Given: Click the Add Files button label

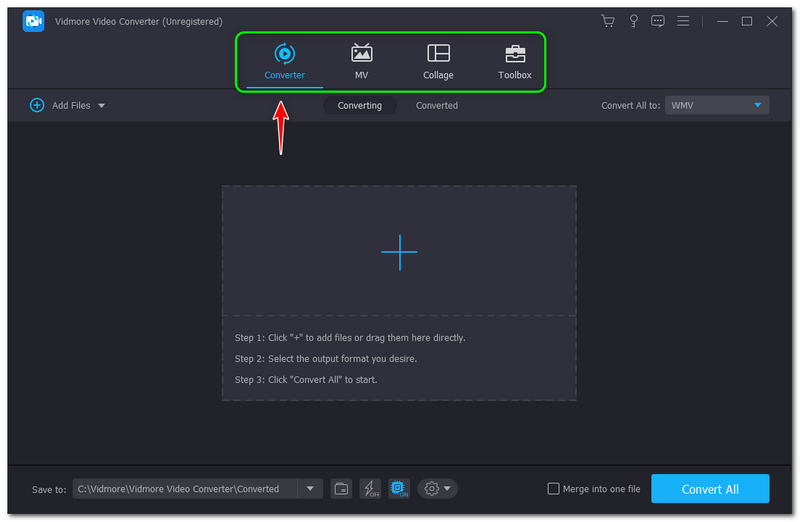Looking at the screenshot, I should point(71,105).
